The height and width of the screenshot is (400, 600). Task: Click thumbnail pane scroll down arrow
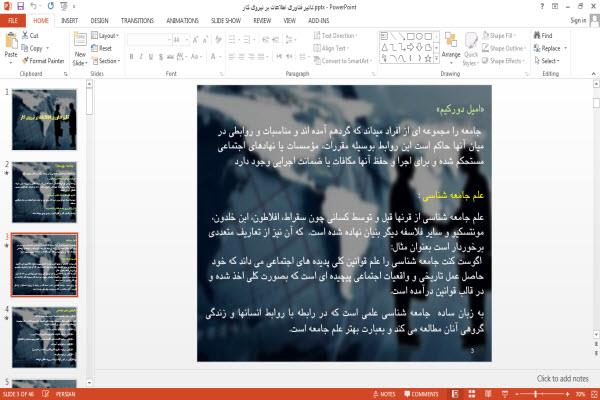89,382
